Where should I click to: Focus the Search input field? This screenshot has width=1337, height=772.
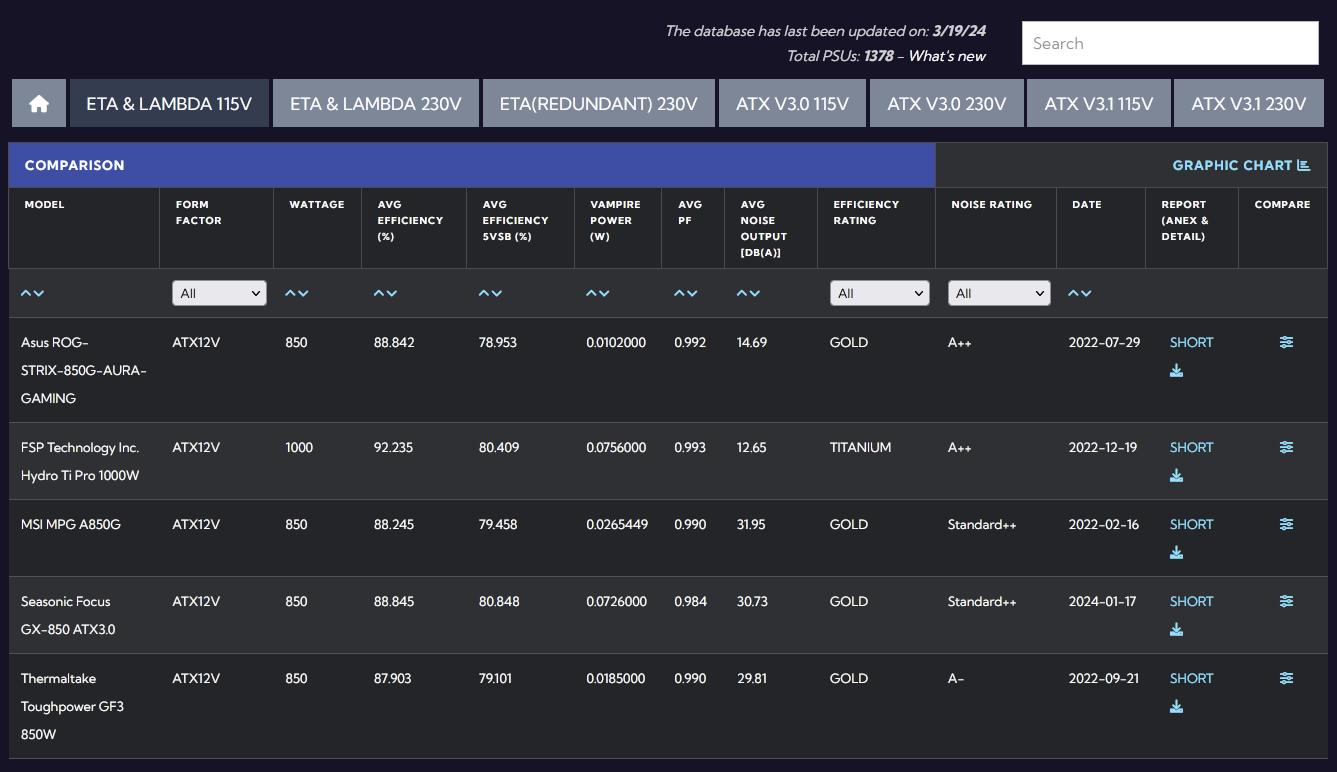pos(1170,43)
